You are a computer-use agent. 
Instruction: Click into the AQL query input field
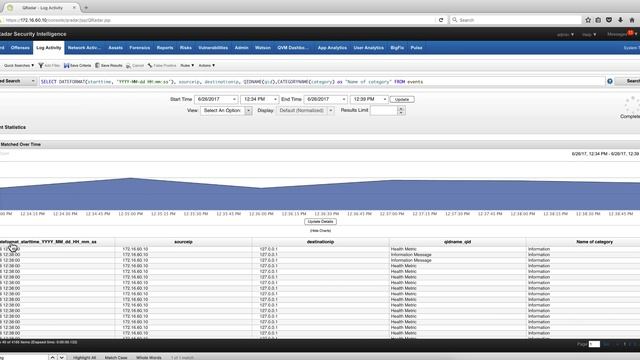tap(322, 82)
